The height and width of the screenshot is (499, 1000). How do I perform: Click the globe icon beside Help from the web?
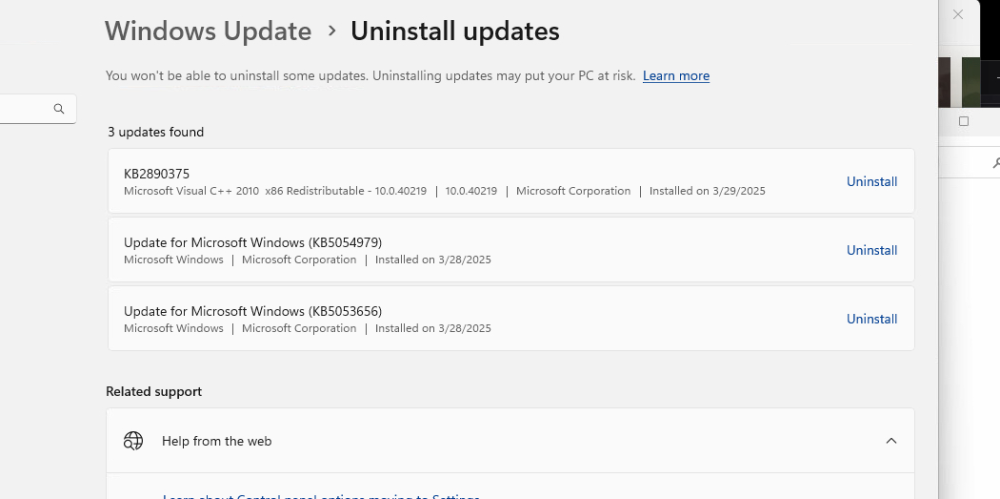click(133, 441)
